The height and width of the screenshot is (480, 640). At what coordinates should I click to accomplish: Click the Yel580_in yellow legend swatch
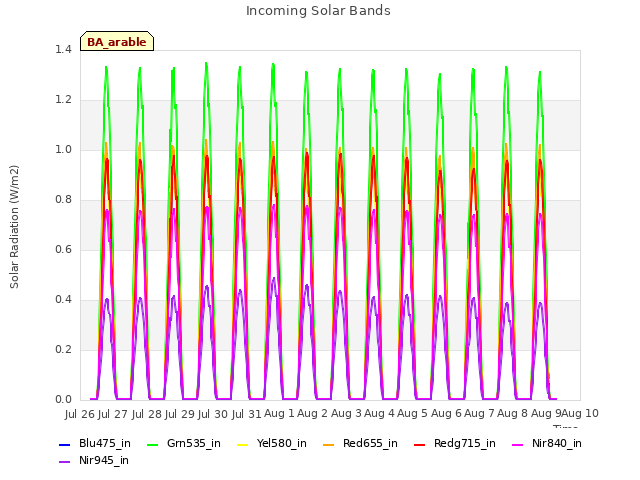pos(242,444)
